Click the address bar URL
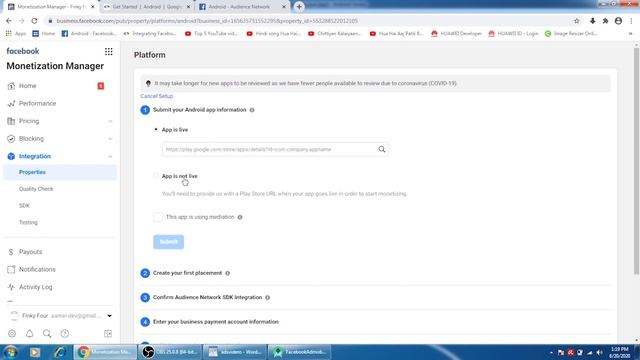 [x=207, y=21]
